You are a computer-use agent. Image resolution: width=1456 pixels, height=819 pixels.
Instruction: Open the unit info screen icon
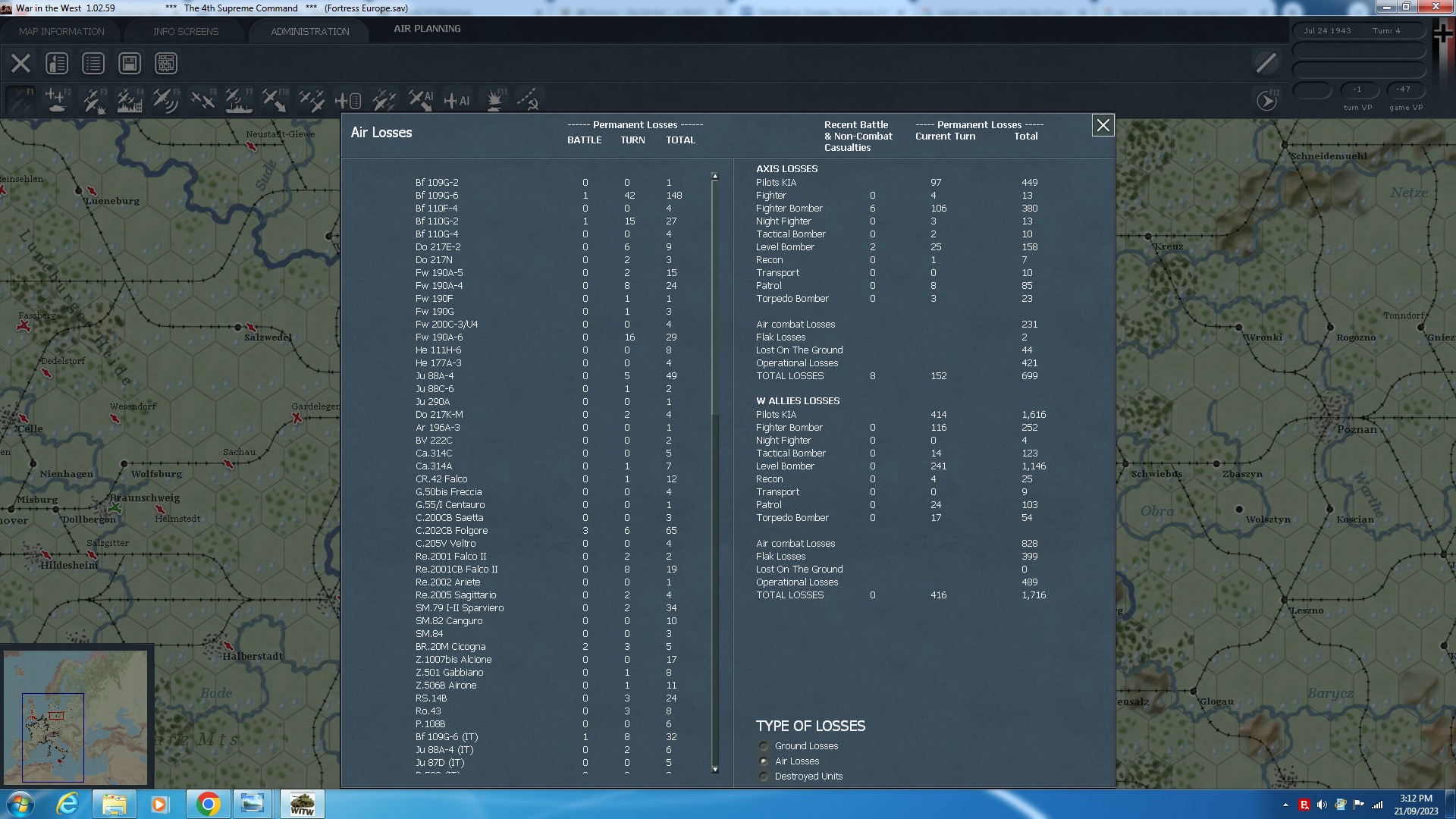(x=57, y=63)
